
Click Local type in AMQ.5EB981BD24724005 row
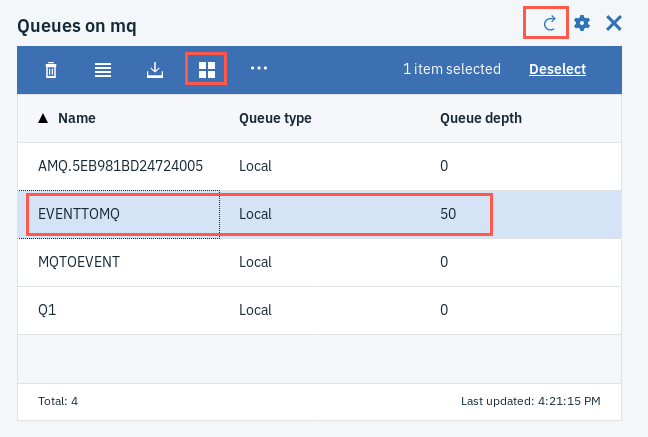click(255, 166)
